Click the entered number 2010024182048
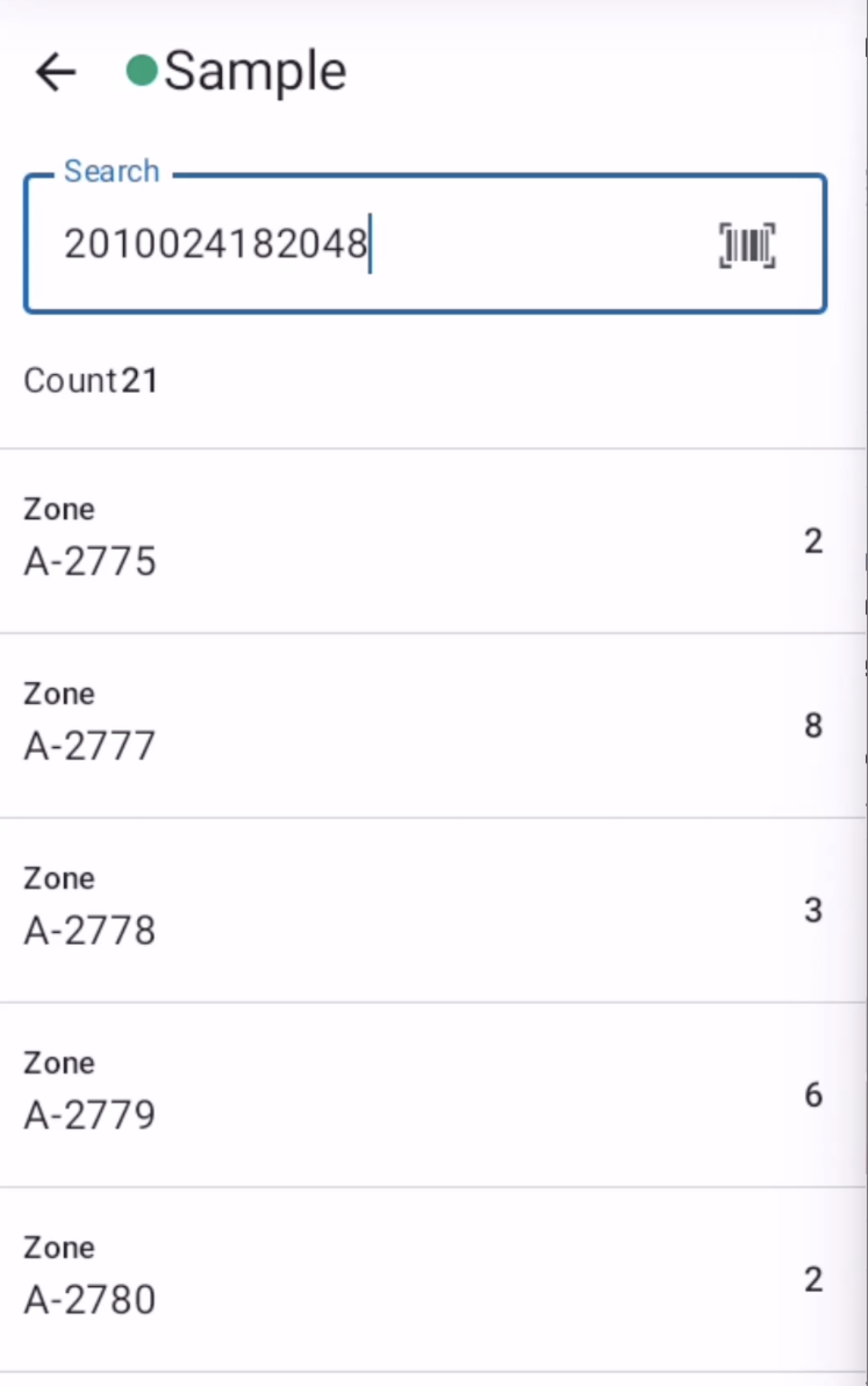Screen dimensions: 868x1386 [215, 243]
